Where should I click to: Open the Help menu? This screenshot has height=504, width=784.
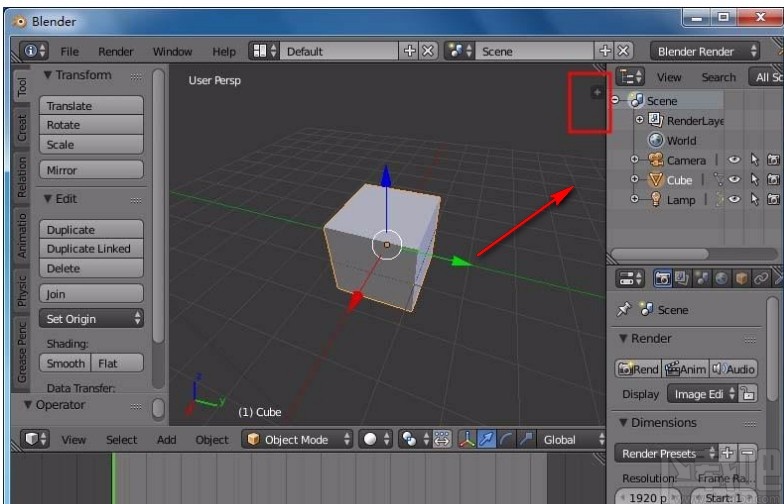tap(224, 52)
